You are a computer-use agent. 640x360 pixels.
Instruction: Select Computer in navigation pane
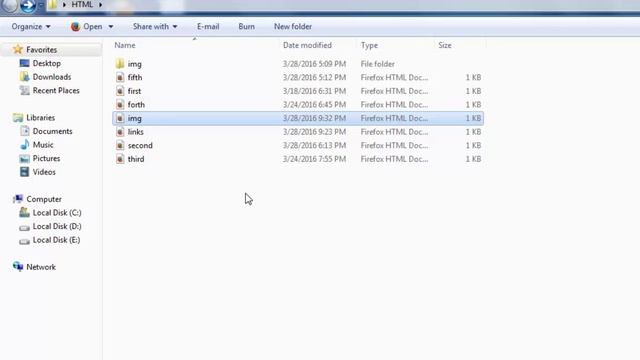44,199
